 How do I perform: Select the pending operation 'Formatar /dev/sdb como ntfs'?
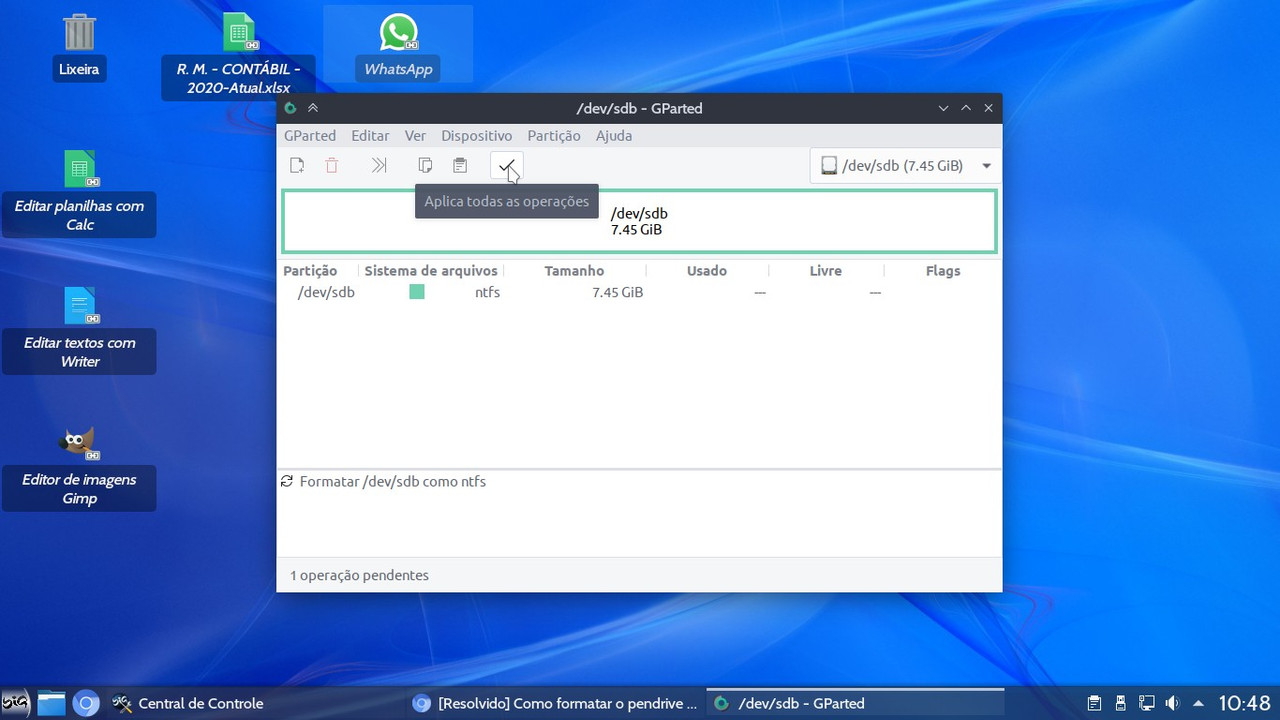392,481
